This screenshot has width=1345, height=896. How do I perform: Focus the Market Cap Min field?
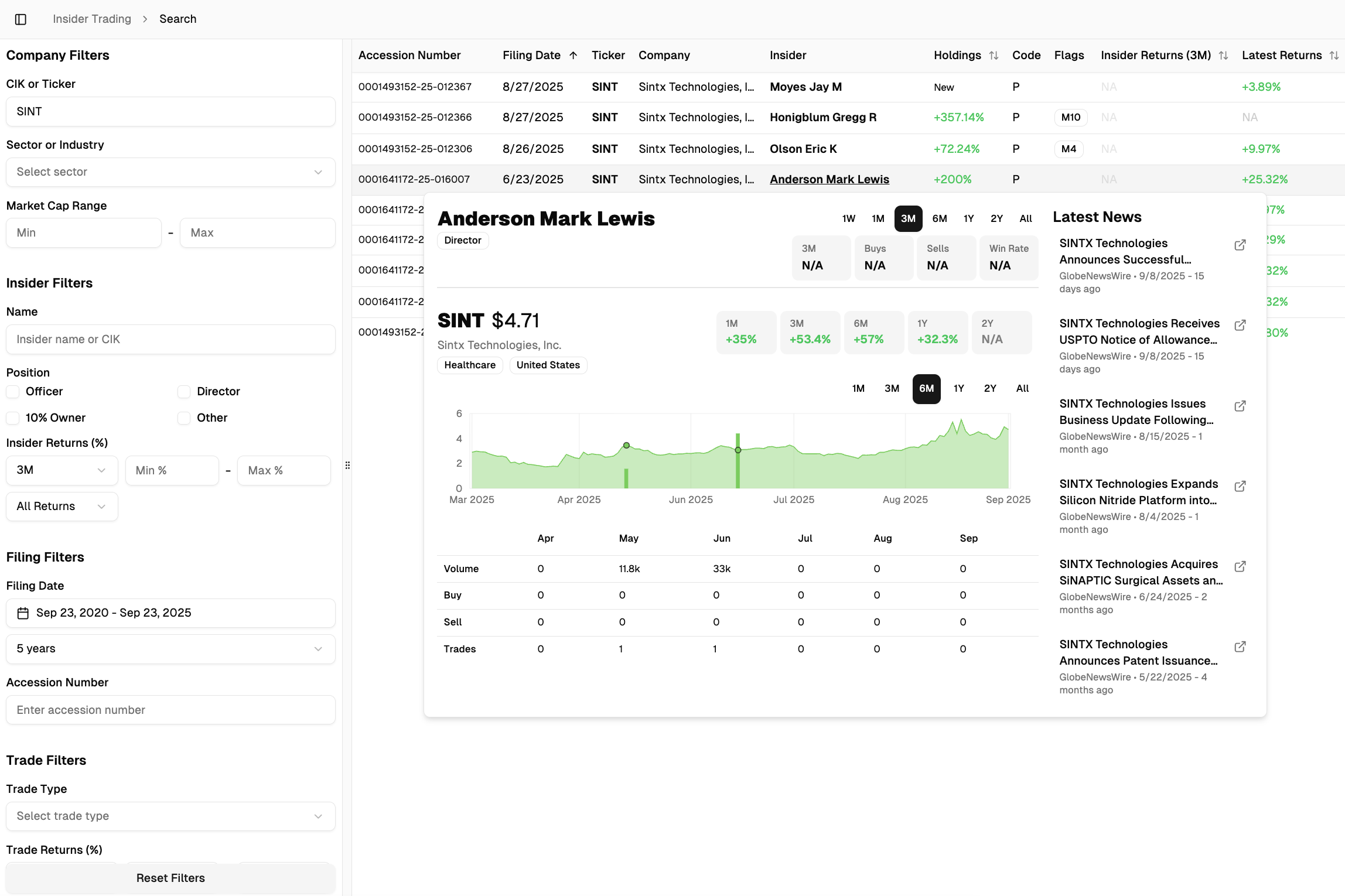click(x=84, y=233)
